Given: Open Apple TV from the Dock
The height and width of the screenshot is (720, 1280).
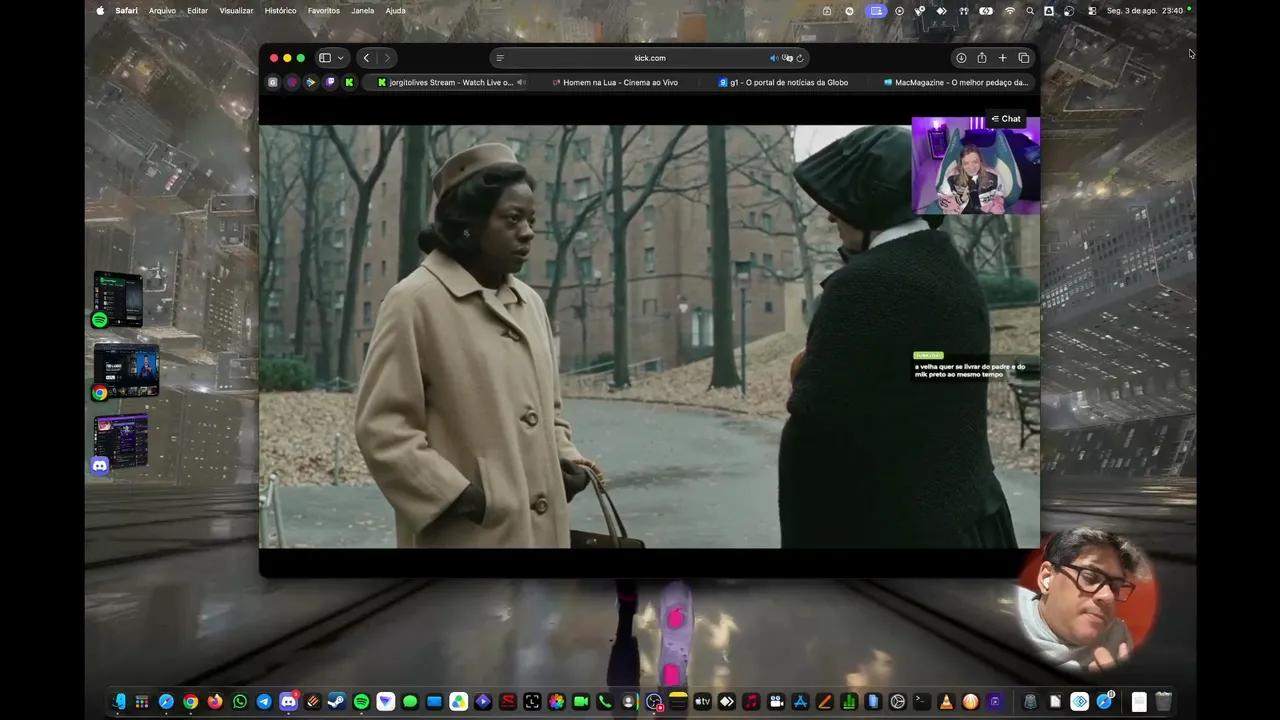Looking at the screenshot, I should (x=702, y=702).
